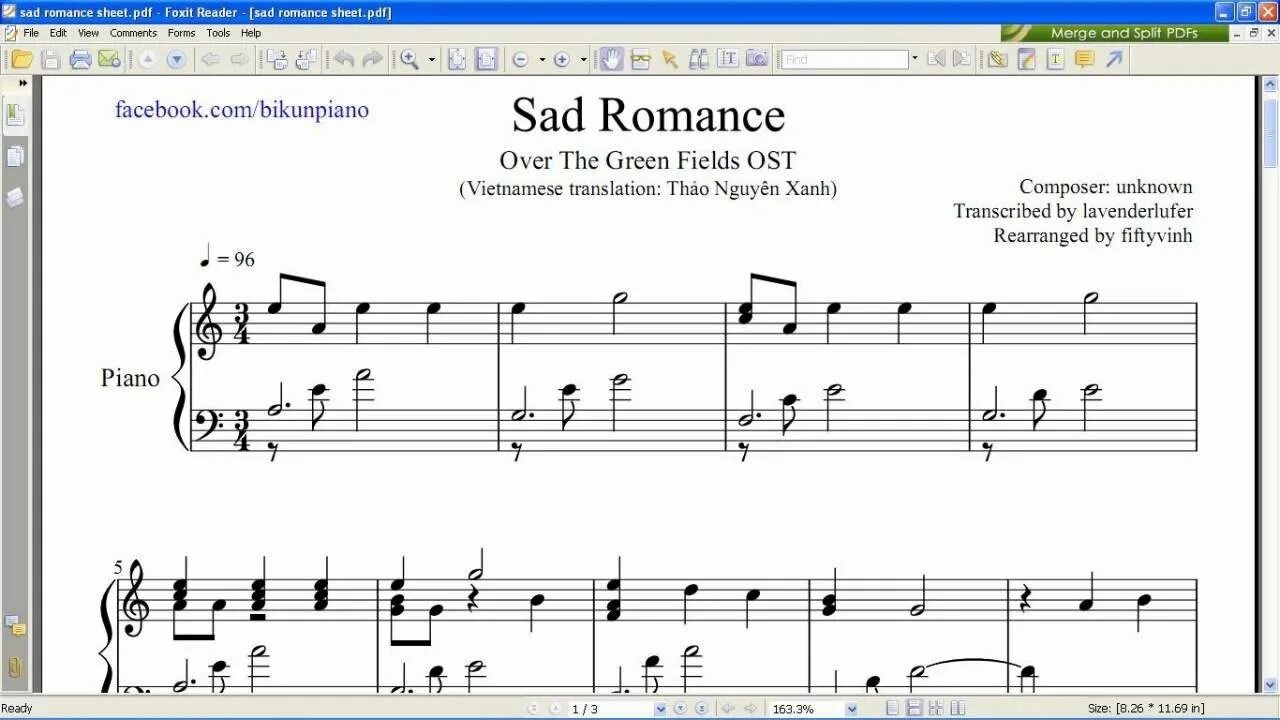Screen dimensions: 1280x720
Task: Open the Bookmarks panel in sidebar
Action: click(x=15, y=113)
